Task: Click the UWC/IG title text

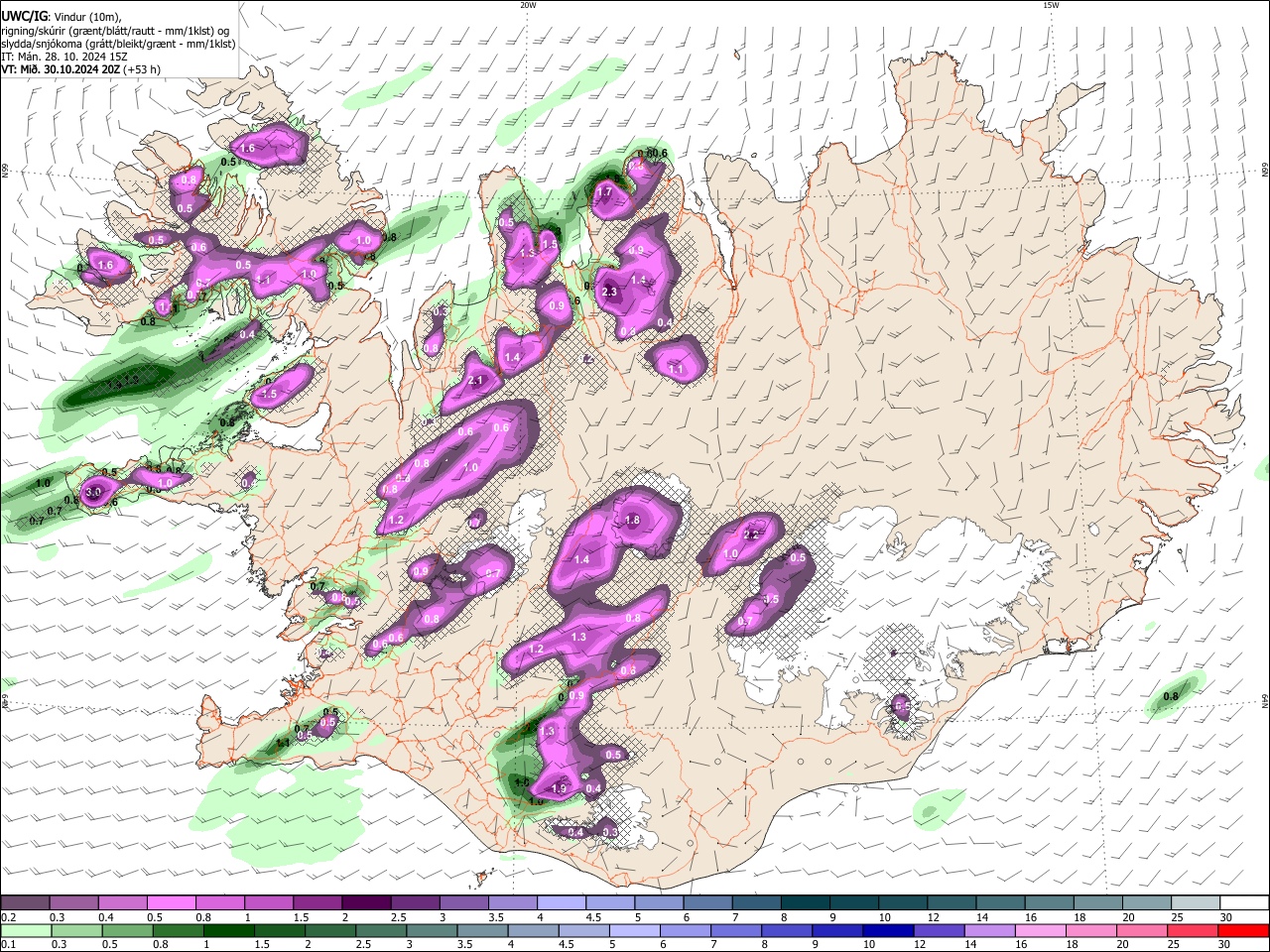Action: (24, 16)
